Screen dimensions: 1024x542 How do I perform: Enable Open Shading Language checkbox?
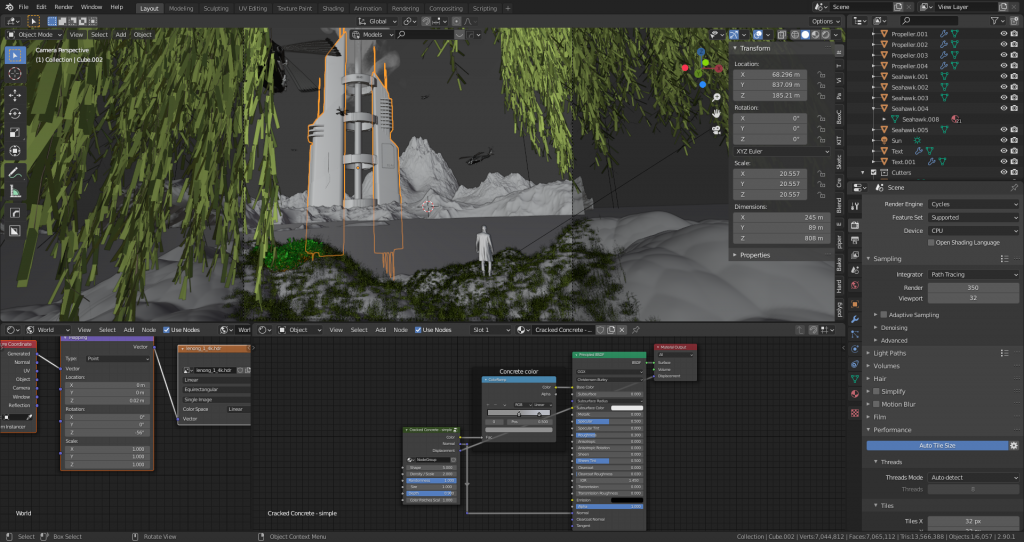point(931,242)
